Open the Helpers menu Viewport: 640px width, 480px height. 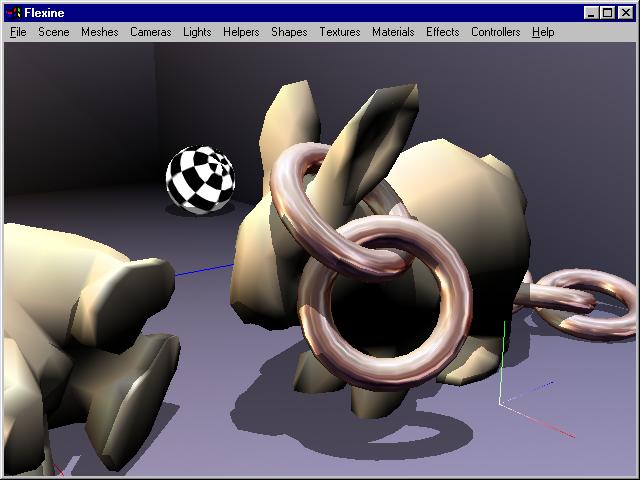click(241, 32)
